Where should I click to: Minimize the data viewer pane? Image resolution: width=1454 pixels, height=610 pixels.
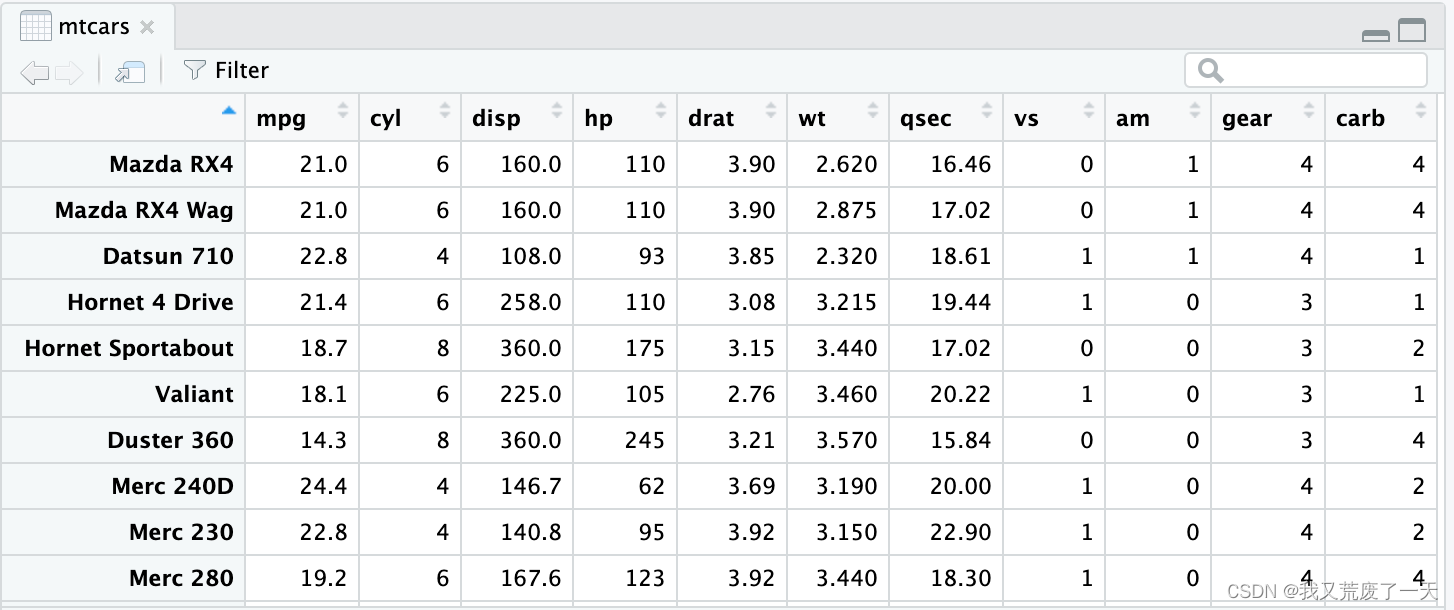tap(1376, 36)
